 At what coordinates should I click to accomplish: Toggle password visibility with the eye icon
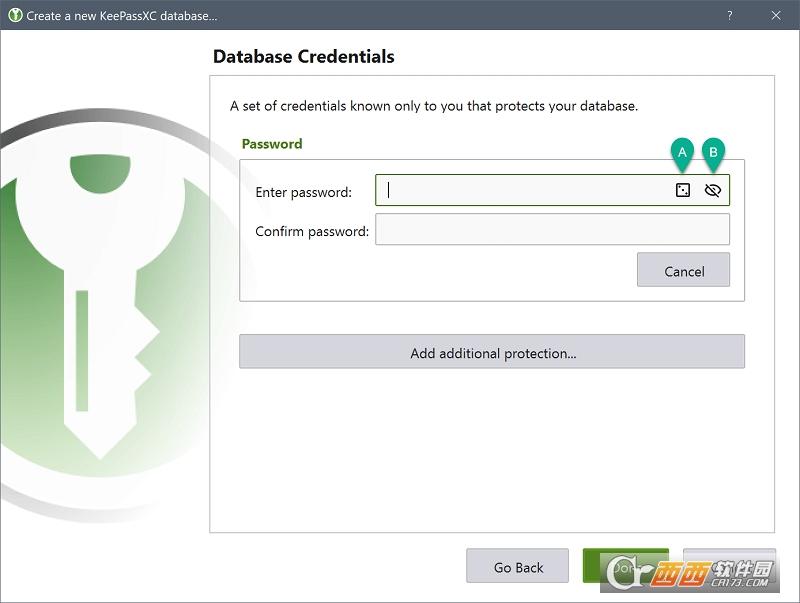pyautogui.click(x=712, y=190)
